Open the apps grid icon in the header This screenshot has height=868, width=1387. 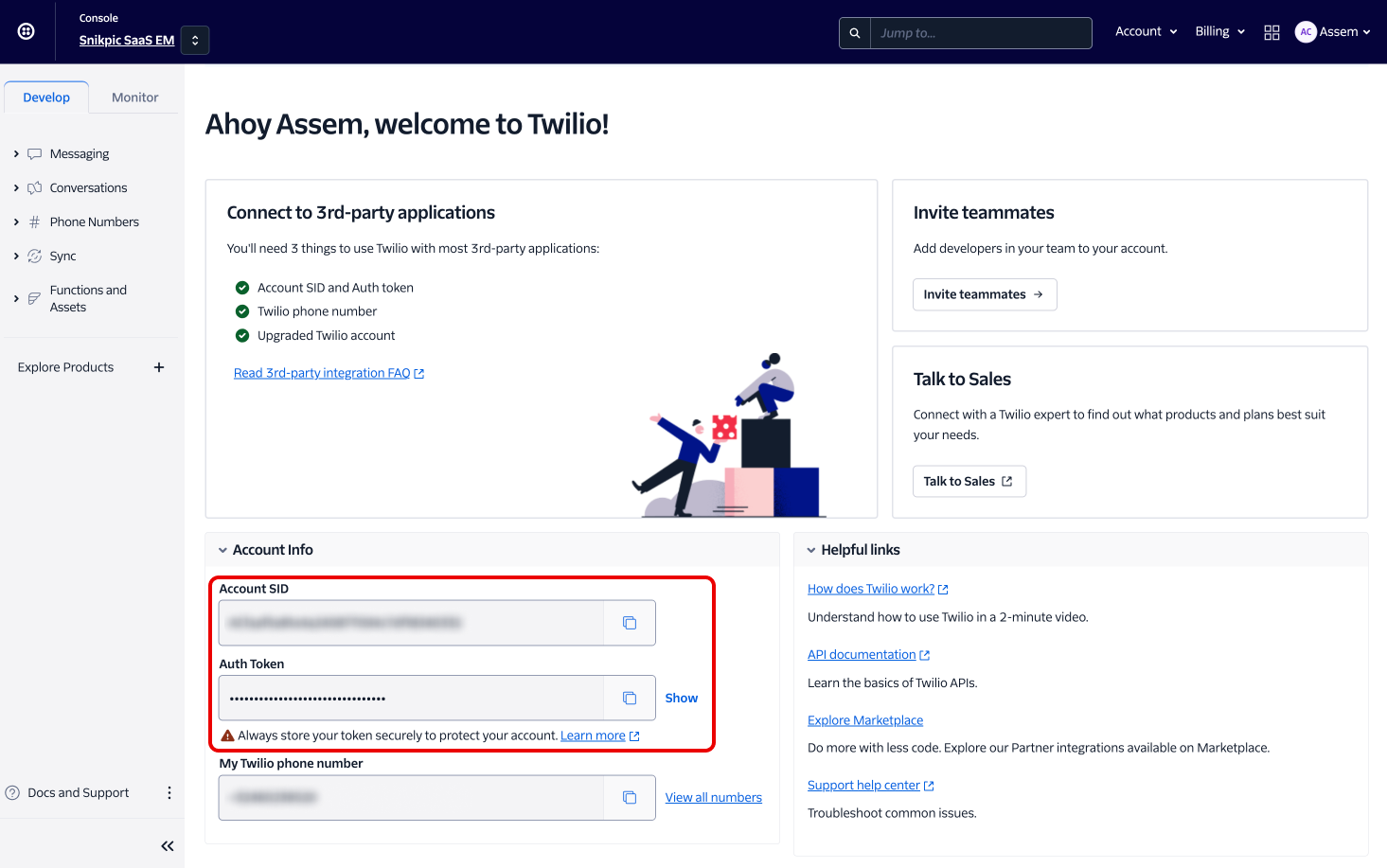1271,31
